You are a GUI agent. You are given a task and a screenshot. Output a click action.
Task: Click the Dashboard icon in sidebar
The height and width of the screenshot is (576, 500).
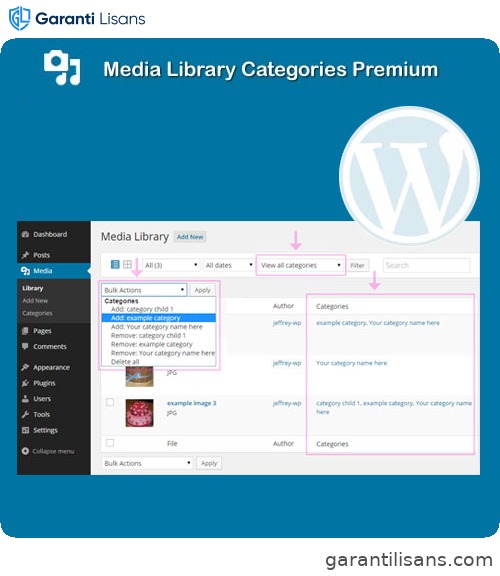tap(25, 234)
